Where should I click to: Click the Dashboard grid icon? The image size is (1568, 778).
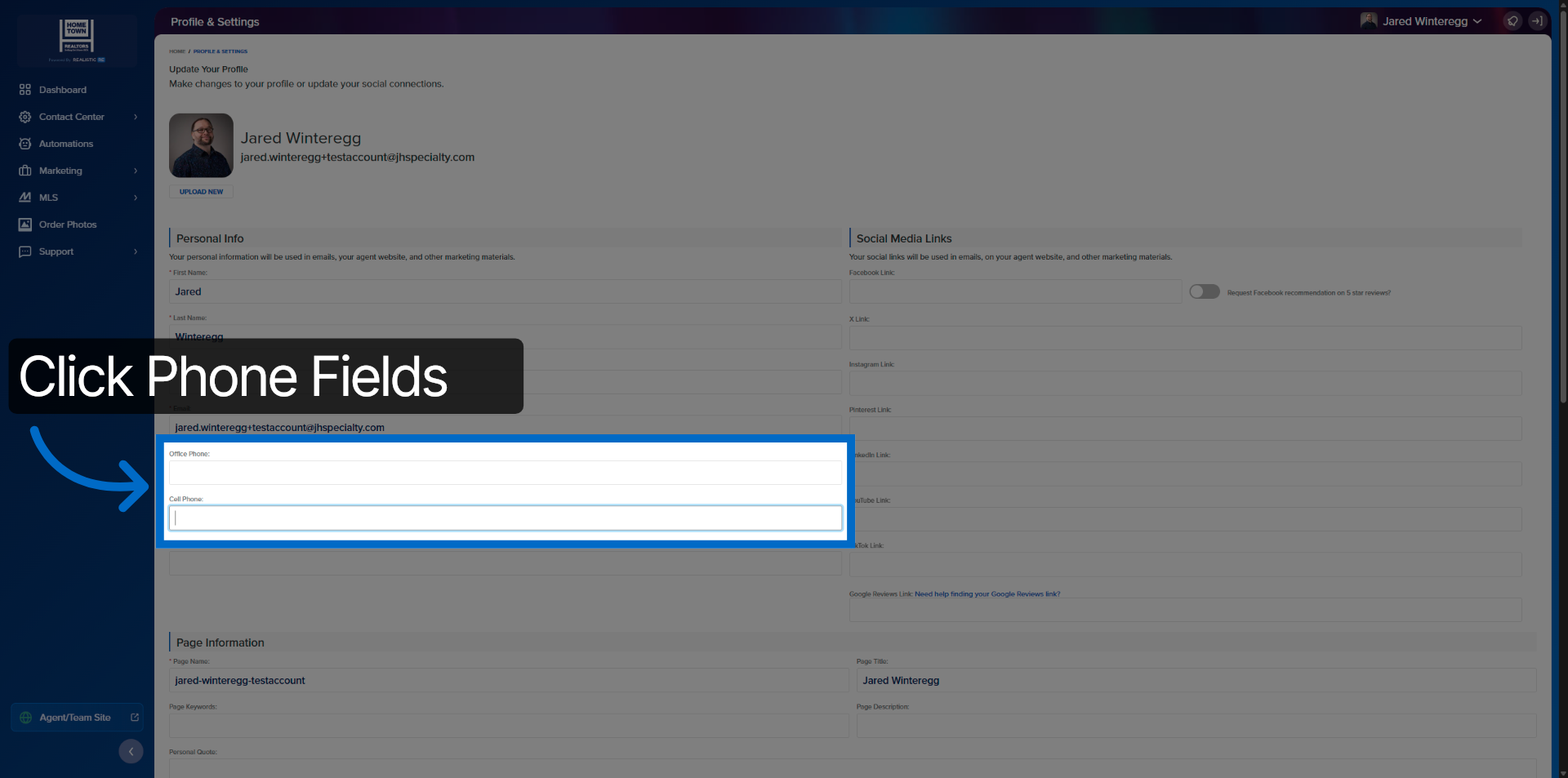[25, 90]
